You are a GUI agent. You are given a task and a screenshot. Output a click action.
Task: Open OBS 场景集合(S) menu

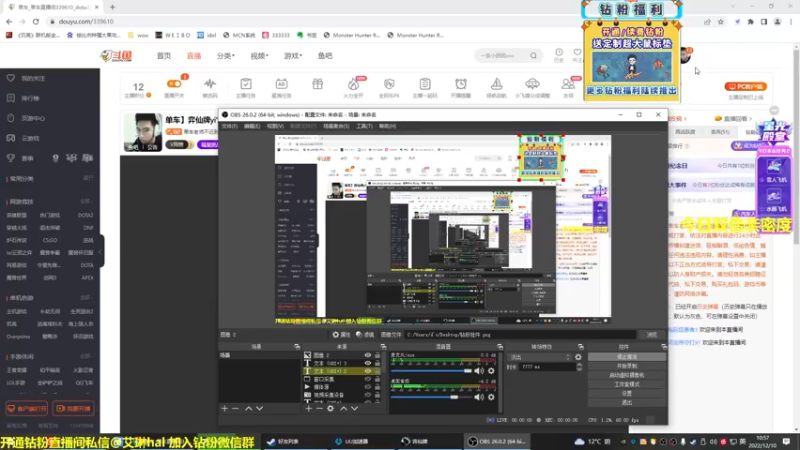coord(336,126)
